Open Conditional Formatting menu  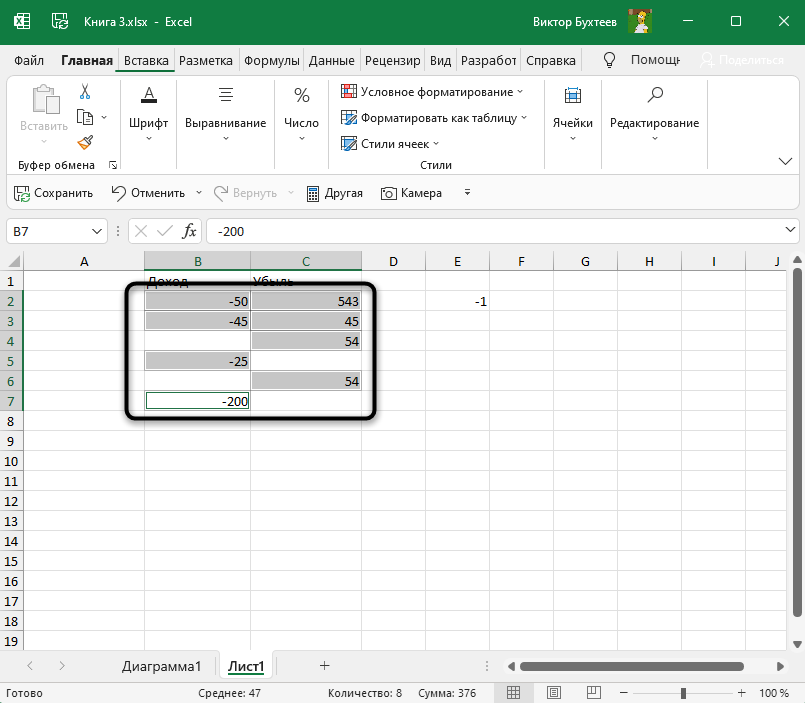coord(432,92)
